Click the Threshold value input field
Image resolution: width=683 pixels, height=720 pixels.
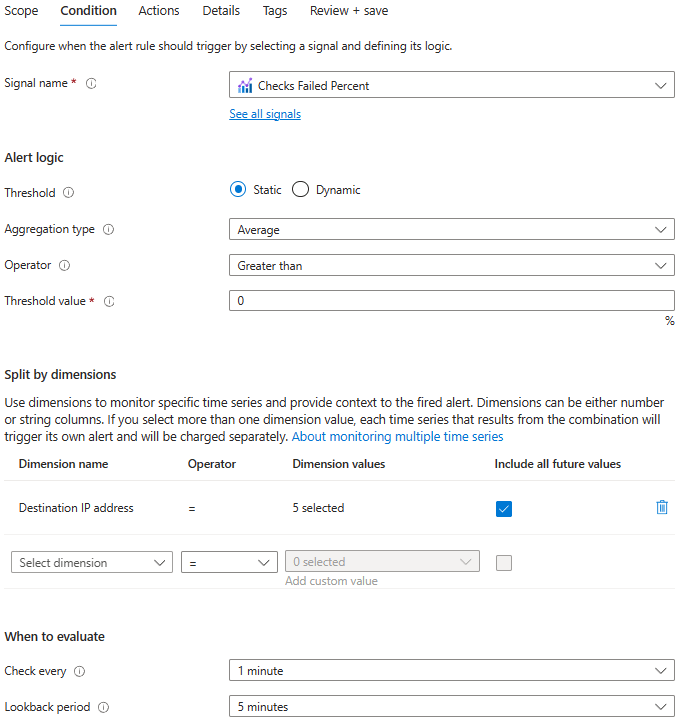point(452,301)
